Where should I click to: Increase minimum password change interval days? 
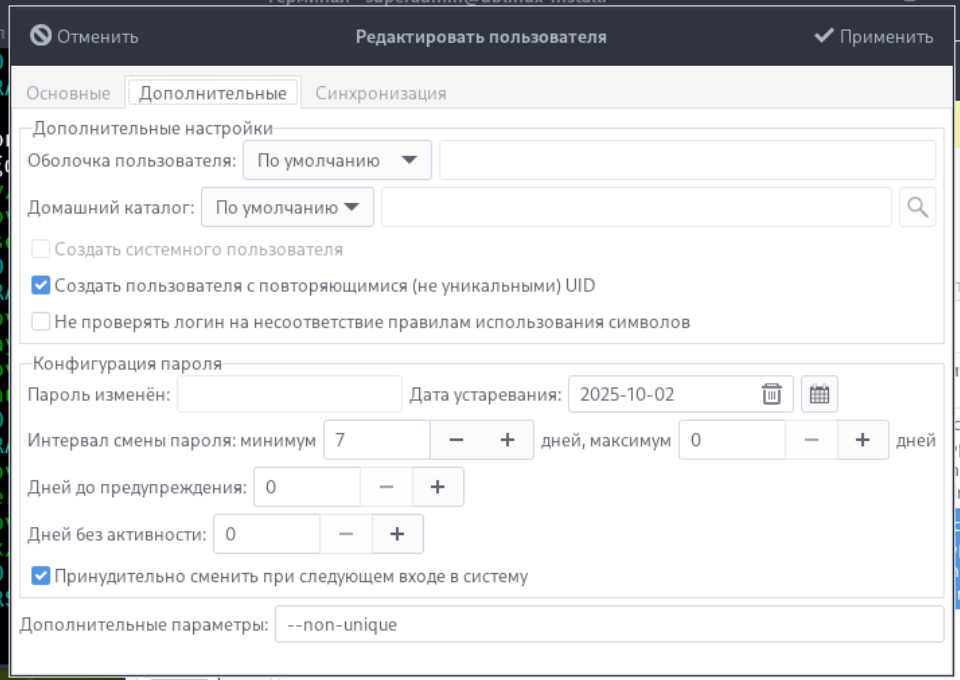pos(507,440)
